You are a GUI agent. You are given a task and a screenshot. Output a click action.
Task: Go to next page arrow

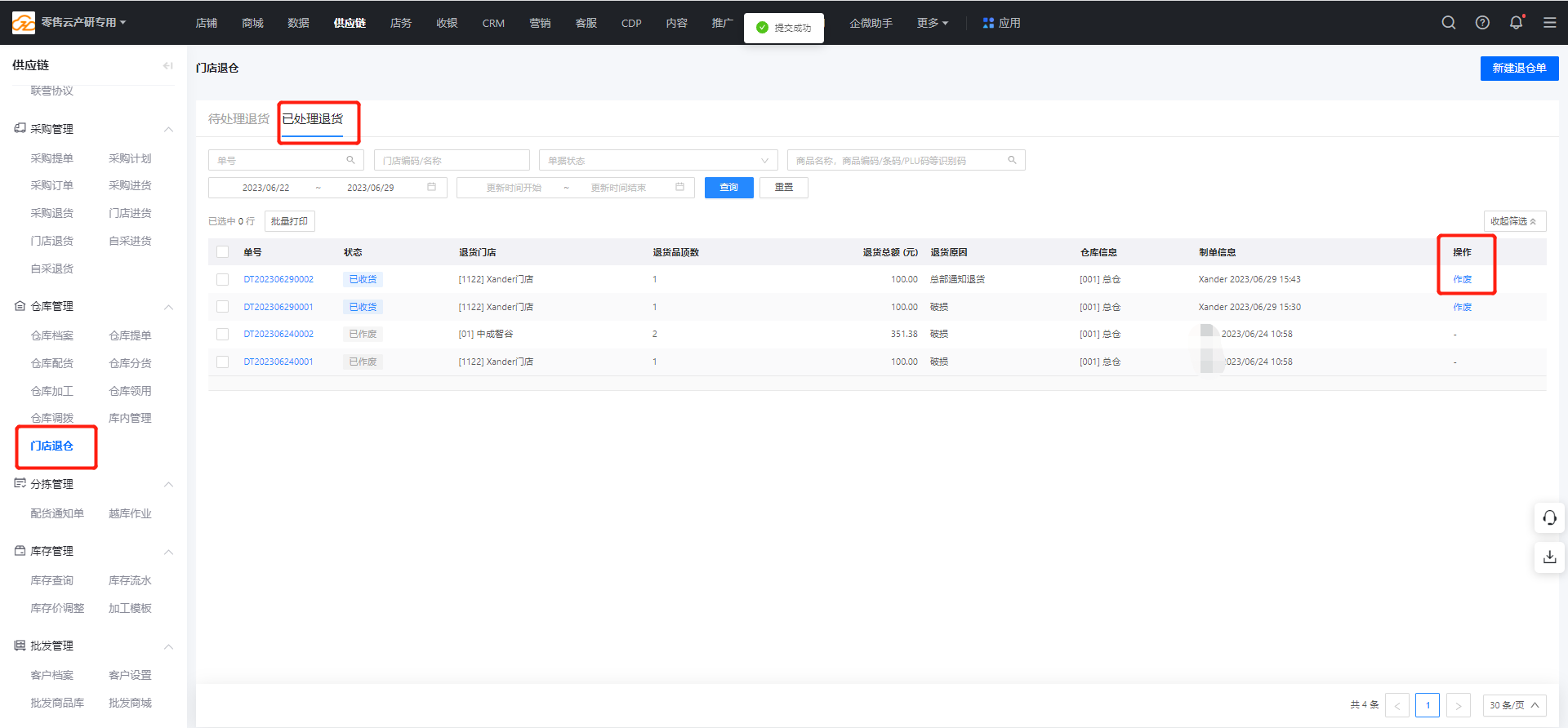click(x=1458, y=705)
